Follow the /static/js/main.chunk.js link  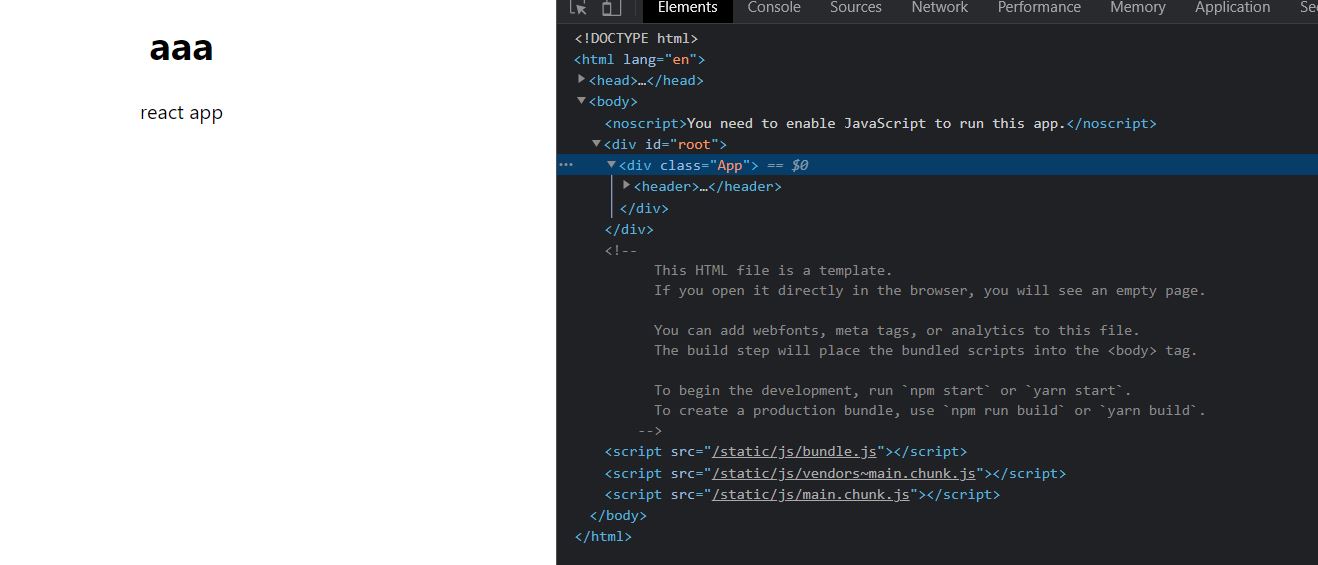click(811, 495)
